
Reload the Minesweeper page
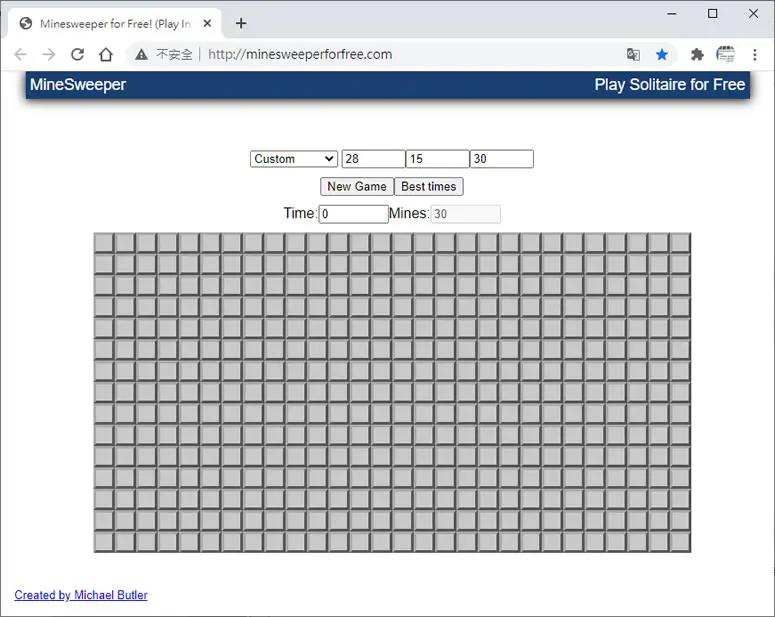77,54
